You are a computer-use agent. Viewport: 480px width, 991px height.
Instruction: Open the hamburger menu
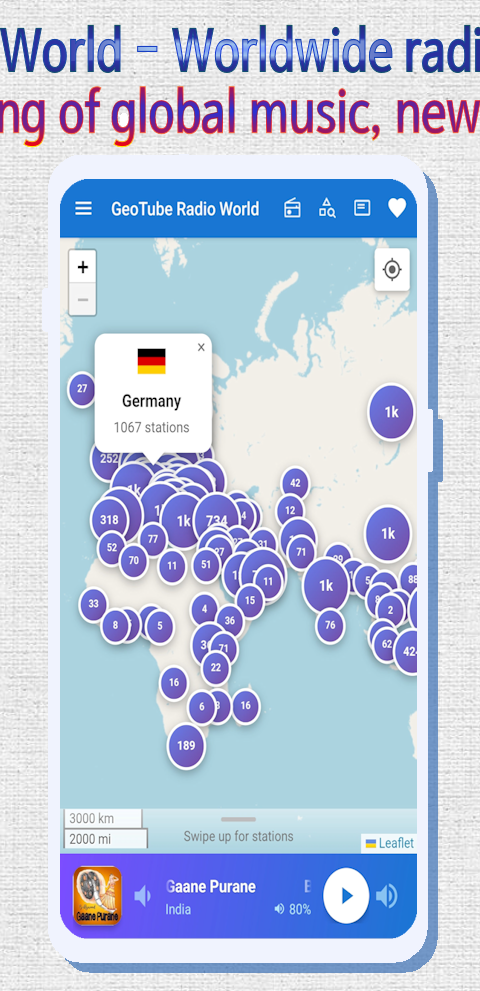click(x=83, y=209)
